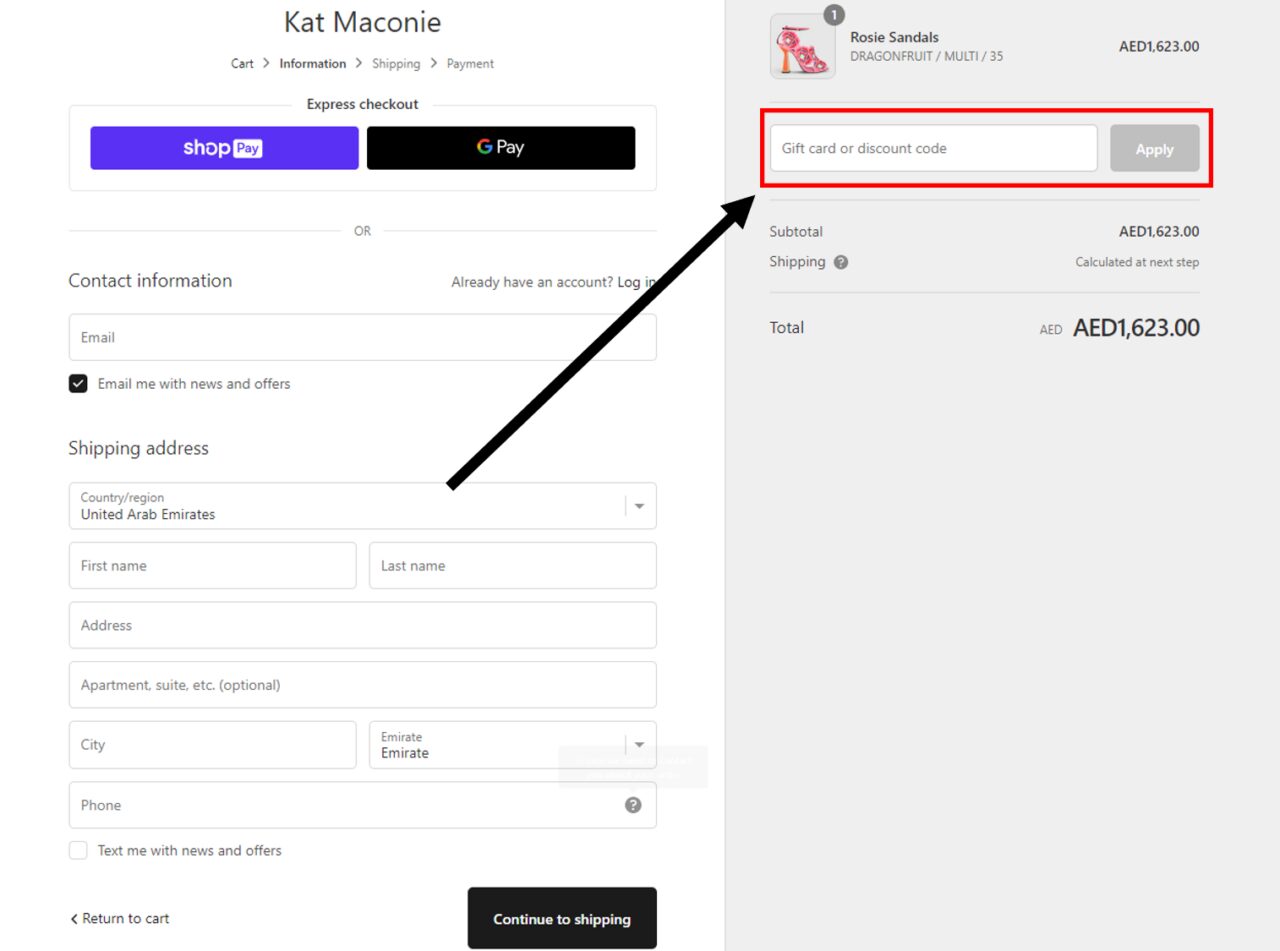Screen dimensions: 1280x951
Task: Click Apply discount code button
Action: 1155,149
